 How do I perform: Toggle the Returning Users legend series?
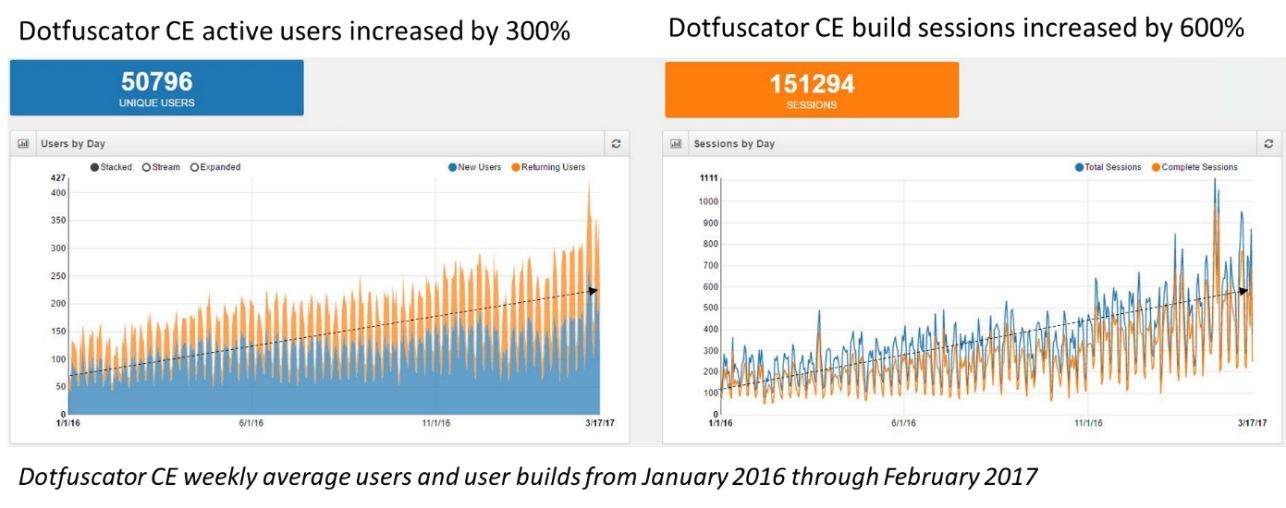coord(548,167)
